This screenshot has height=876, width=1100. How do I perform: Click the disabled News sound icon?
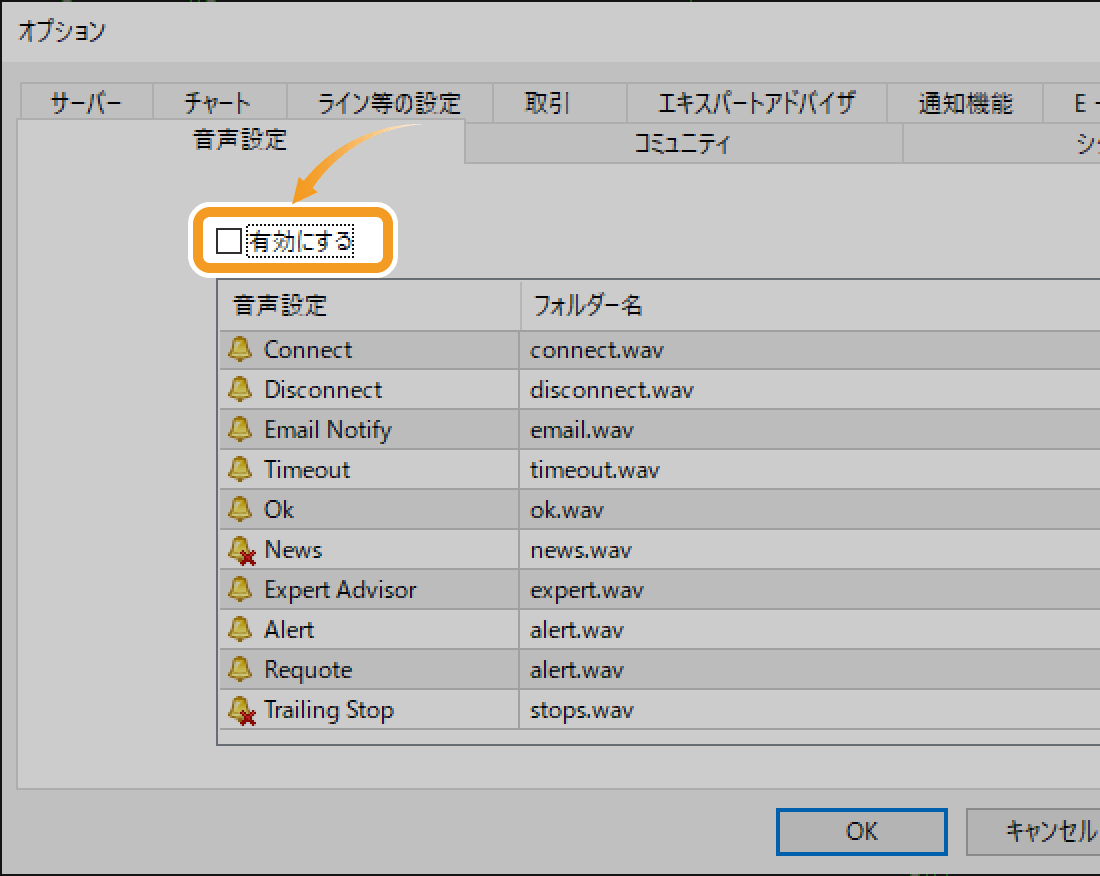(240, 549)
